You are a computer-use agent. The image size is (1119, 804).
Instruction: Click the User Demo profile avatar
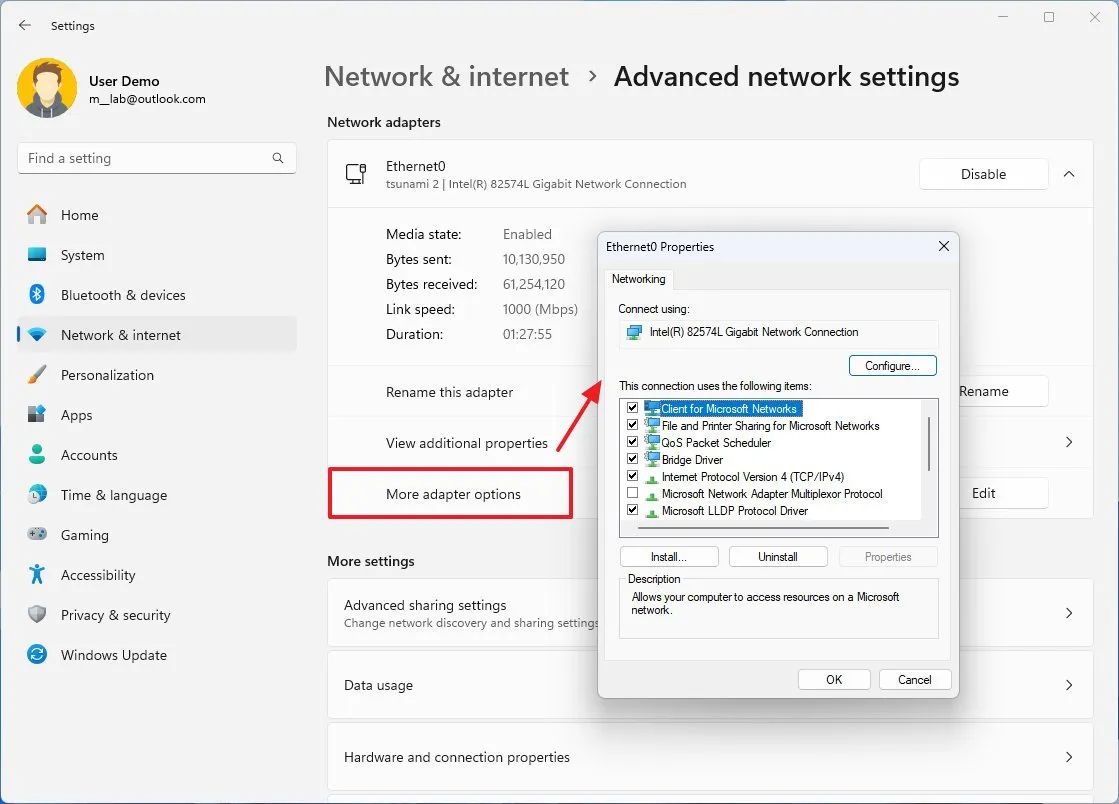pyautogui.click(x=47, y=88)
